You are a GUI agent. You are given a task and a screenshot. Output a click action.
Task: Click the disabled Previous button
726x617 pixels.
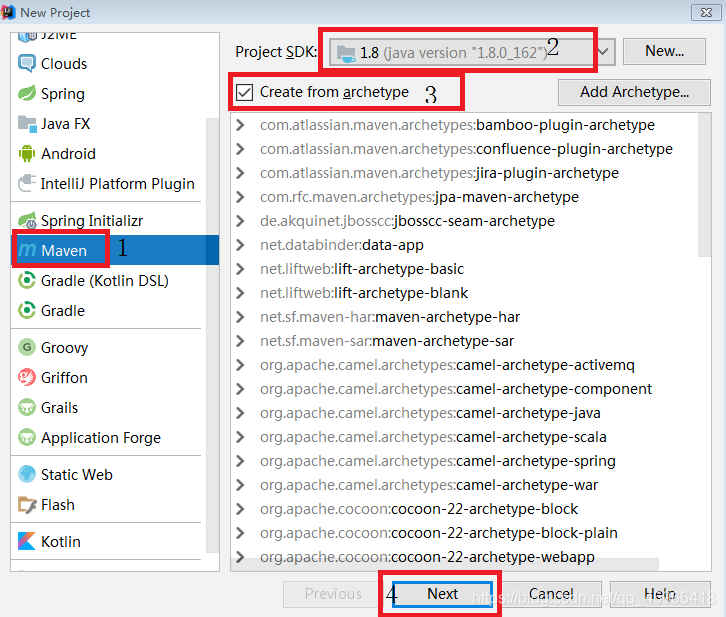[333, 594]
